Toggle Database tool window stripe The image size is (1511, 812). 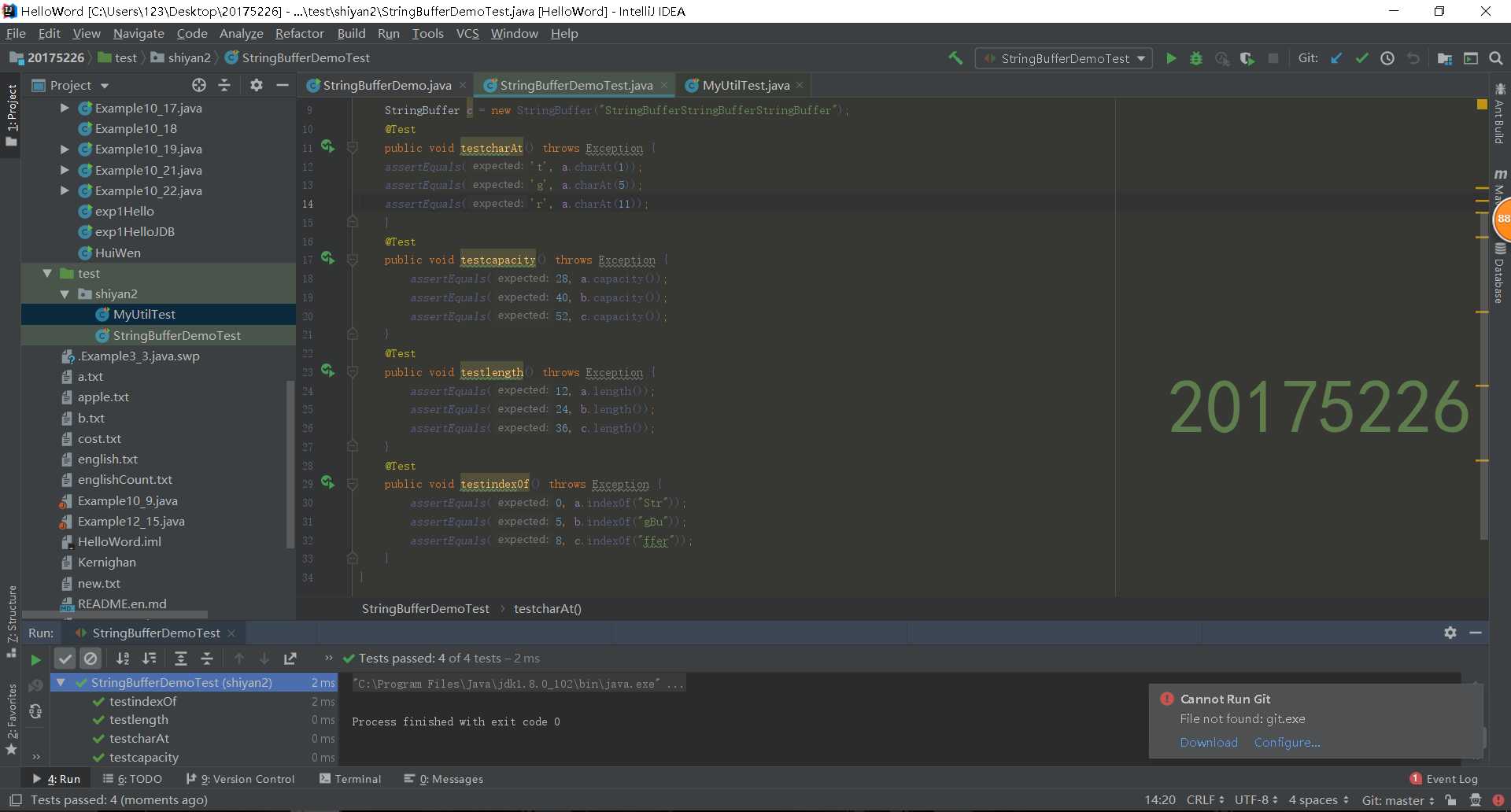[1500, 273]
